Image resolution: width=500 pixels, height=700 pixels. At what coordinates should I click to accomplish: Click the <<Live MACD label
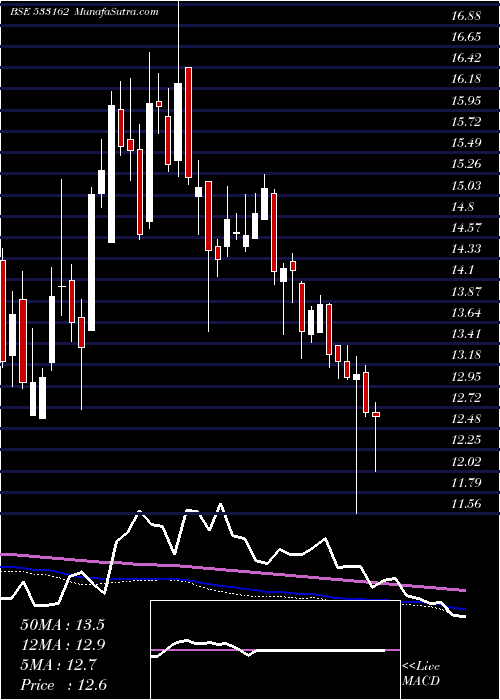point(421,674)
